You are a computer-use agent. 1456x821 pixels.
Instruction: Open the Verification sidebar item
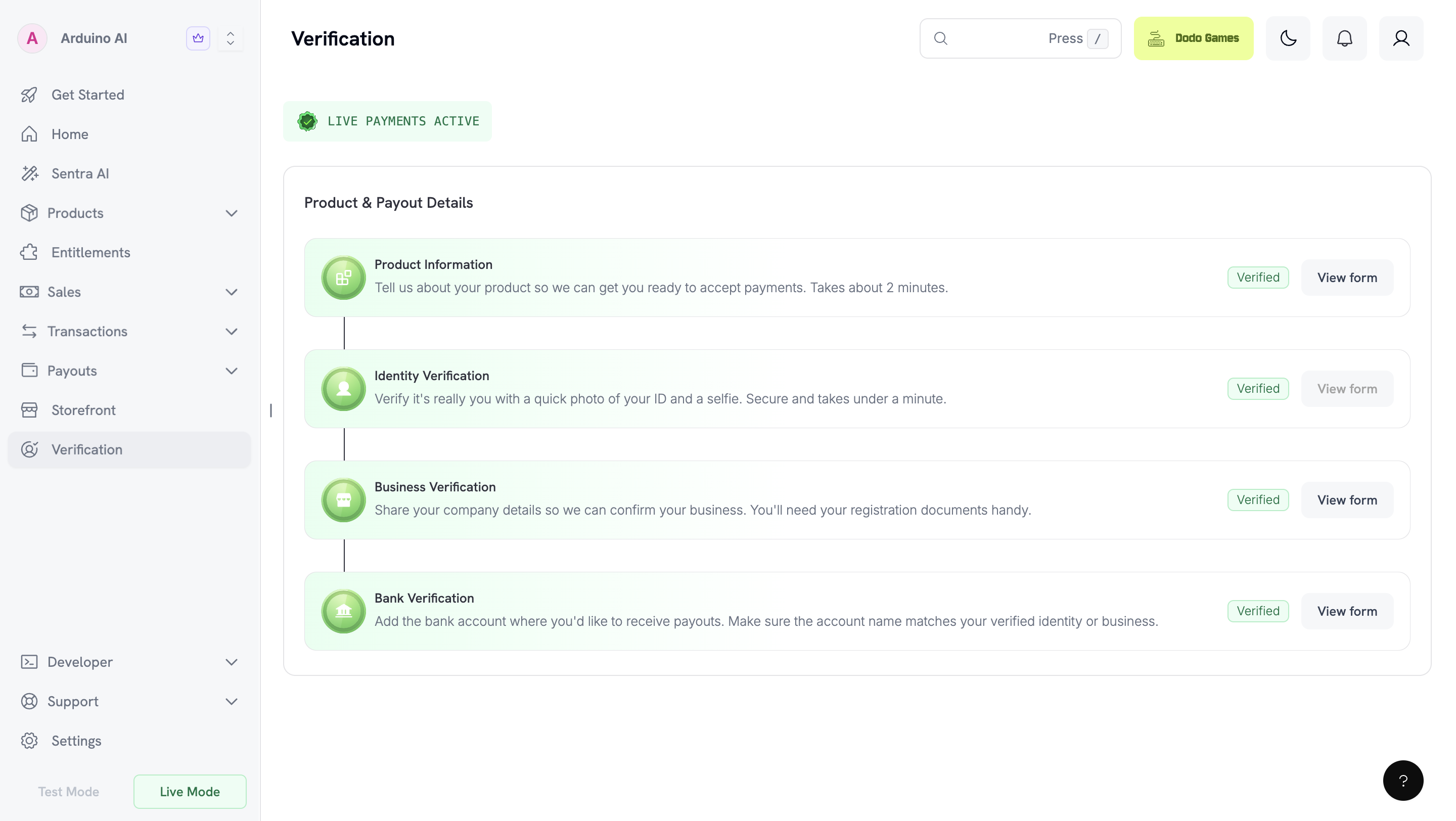pyautogui.click(x=129, y=450)
